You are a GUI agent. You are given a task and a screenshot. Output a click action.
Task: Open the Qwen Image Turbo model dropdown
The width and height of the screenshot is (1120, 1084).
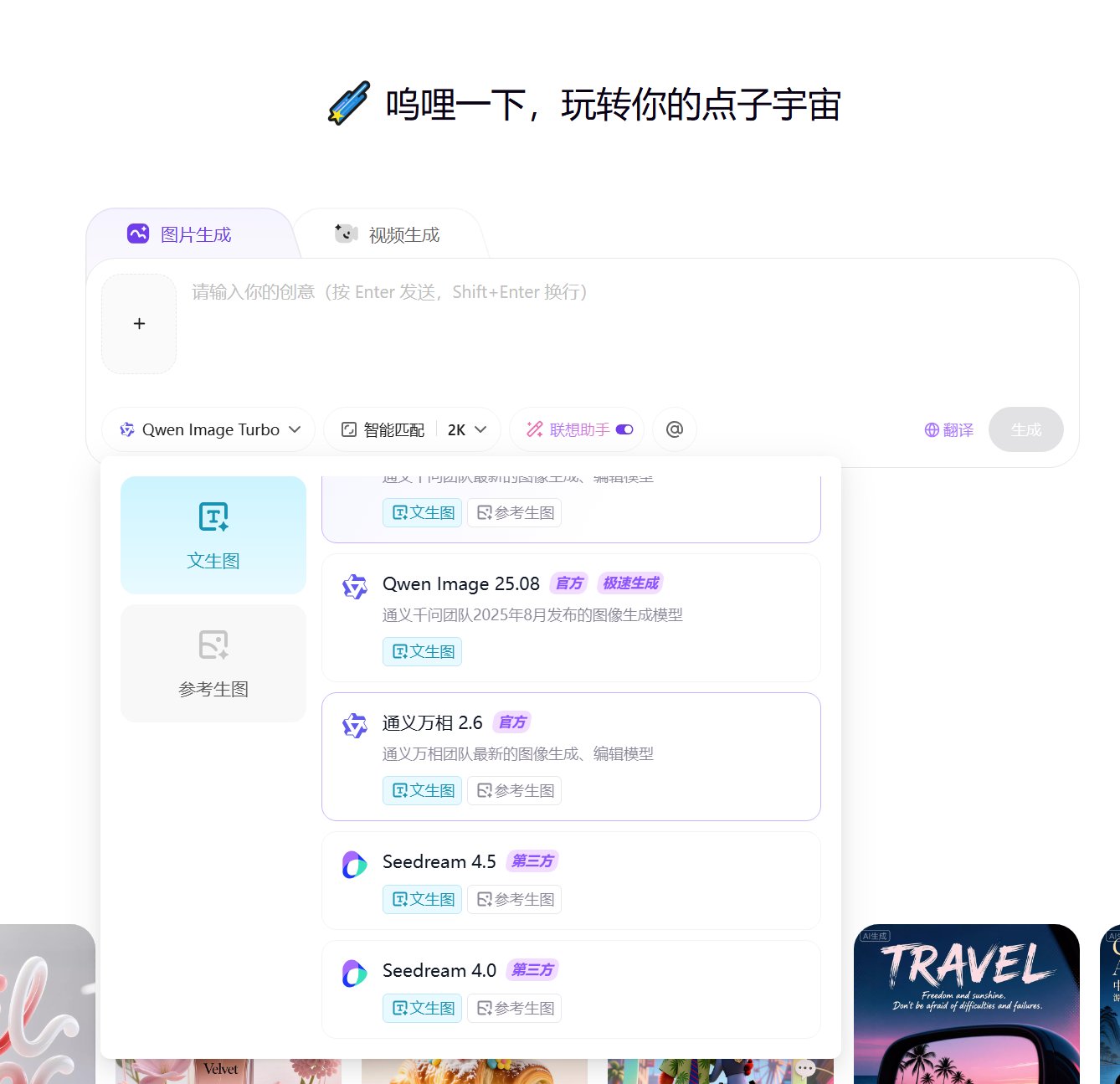pos(208,429)
